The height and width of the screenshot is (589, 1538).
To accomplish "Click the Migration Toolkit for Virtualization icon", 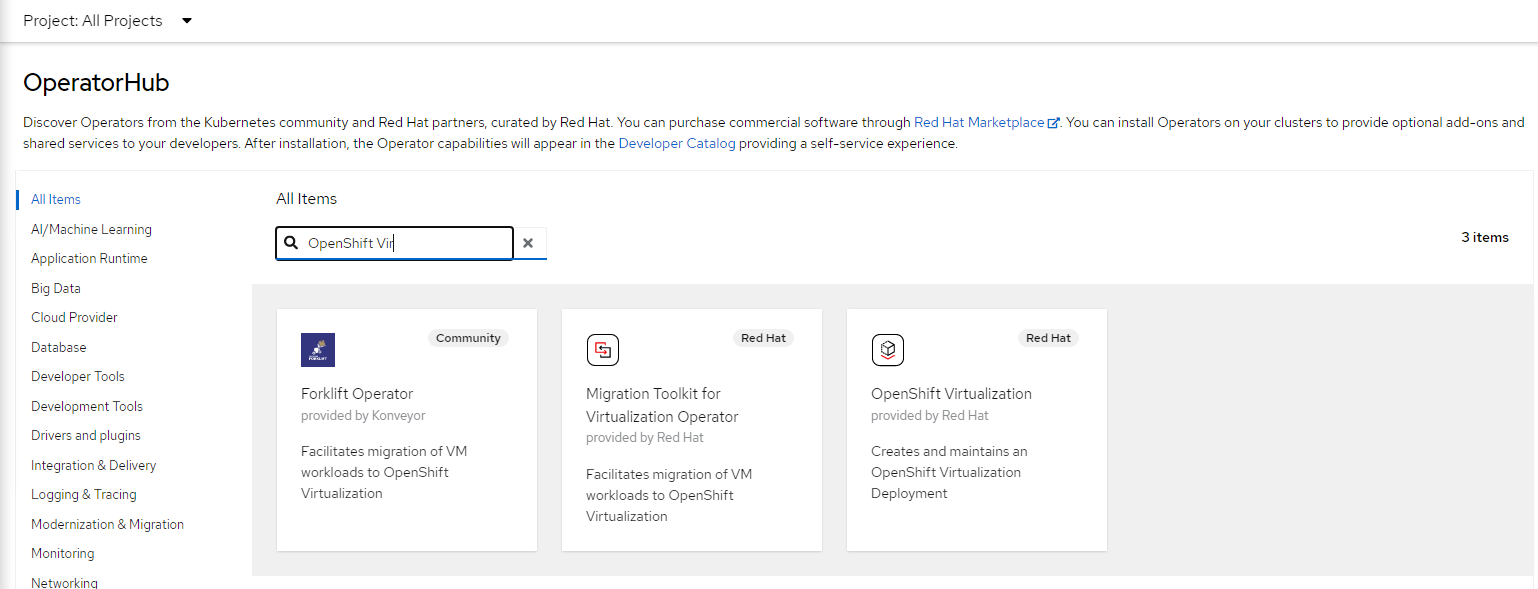I will [x=602, y=350].
